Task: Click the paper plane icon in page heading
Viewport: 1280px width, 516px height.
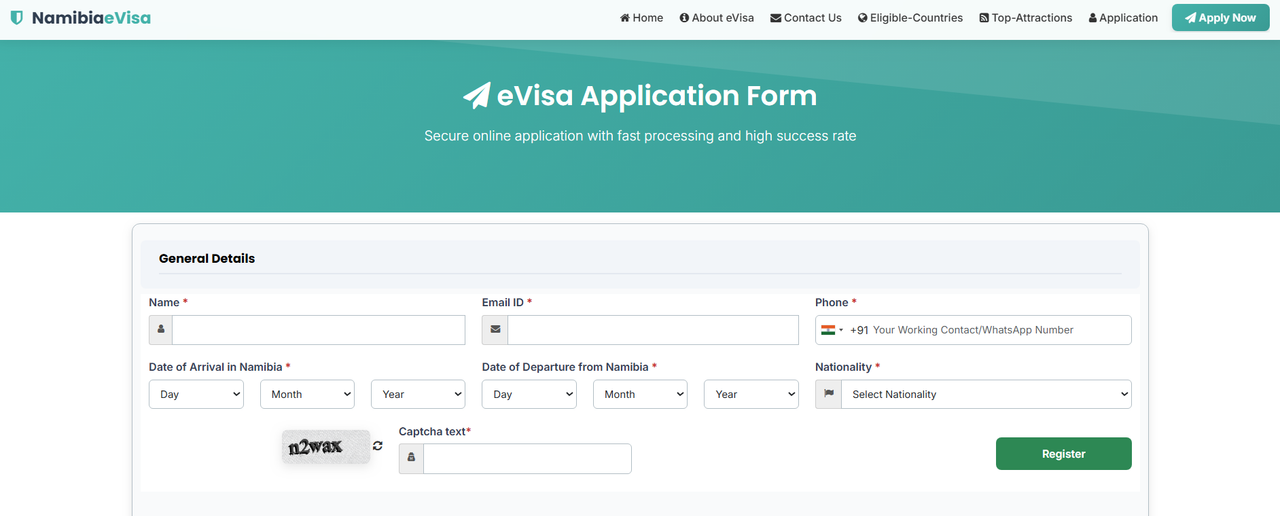Action: pyautogui.click(x=476, y=96)
